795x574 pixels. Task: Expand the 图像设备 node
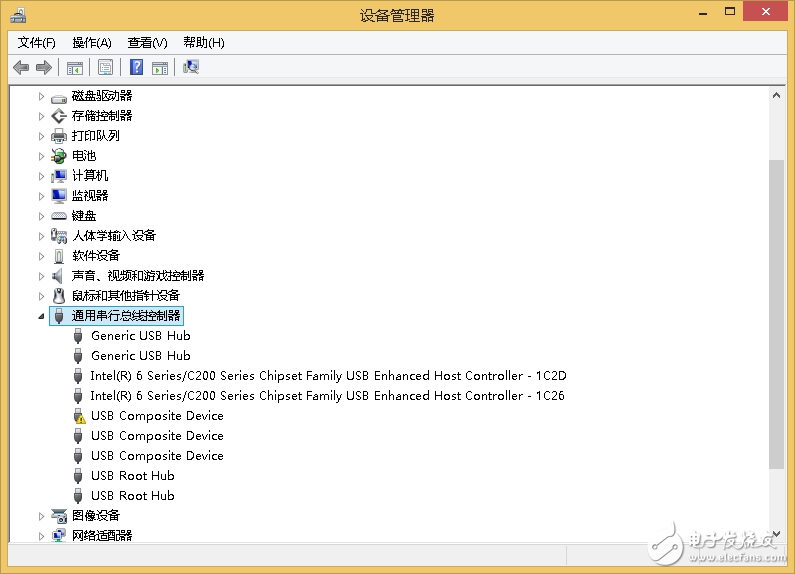point(41,516)
